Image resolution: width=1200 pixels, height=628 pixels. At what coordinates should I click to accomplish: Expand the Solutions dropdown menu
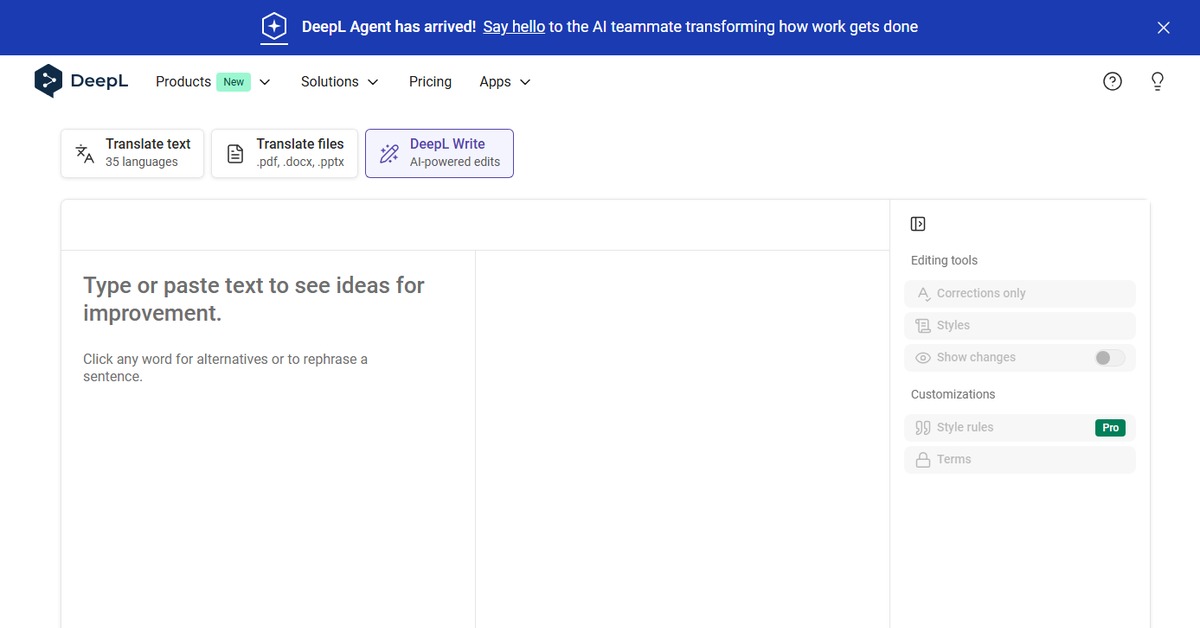coord(339,82)
